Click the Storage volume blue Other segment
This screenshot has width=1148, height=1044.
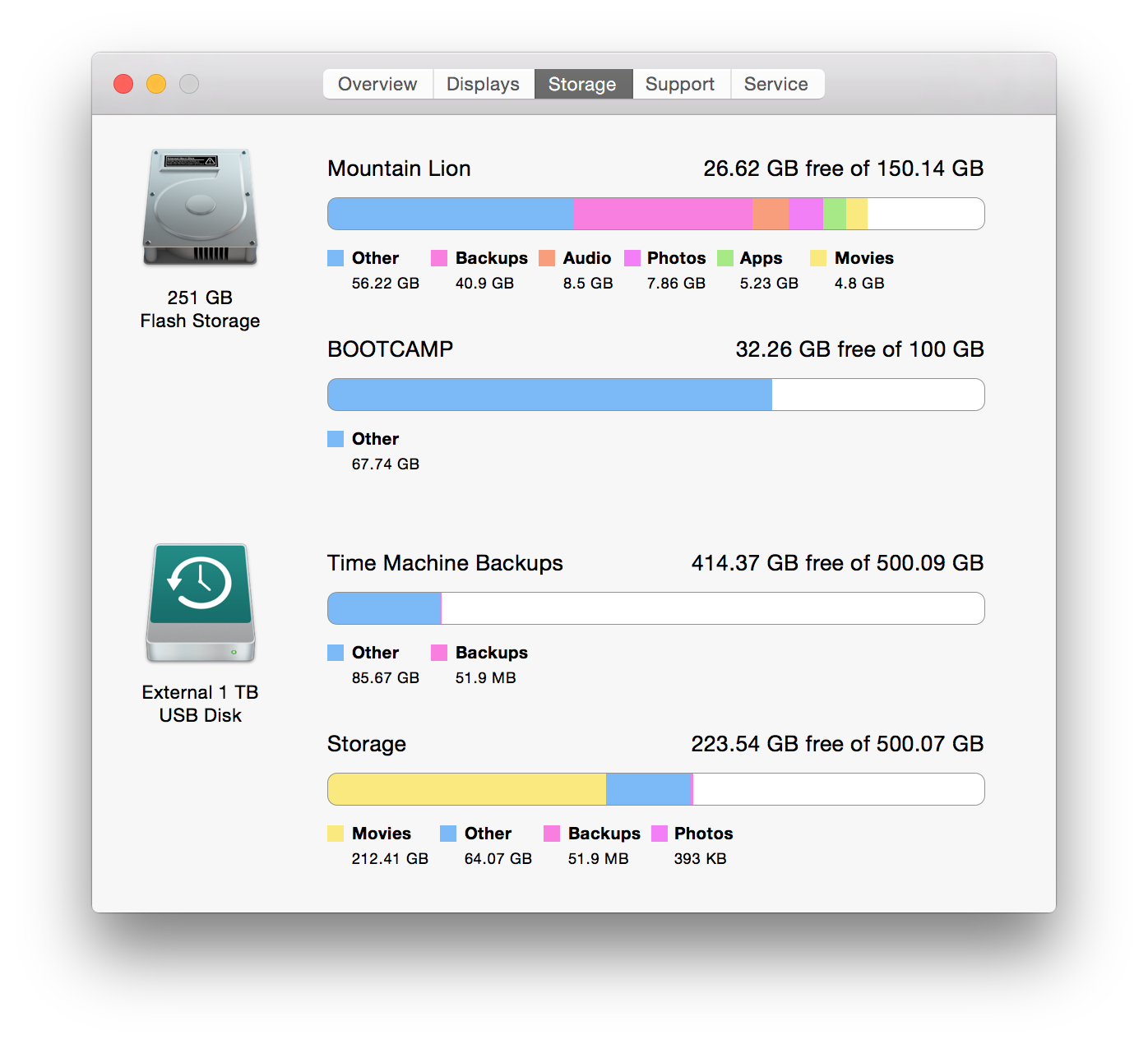coord(649,789)
